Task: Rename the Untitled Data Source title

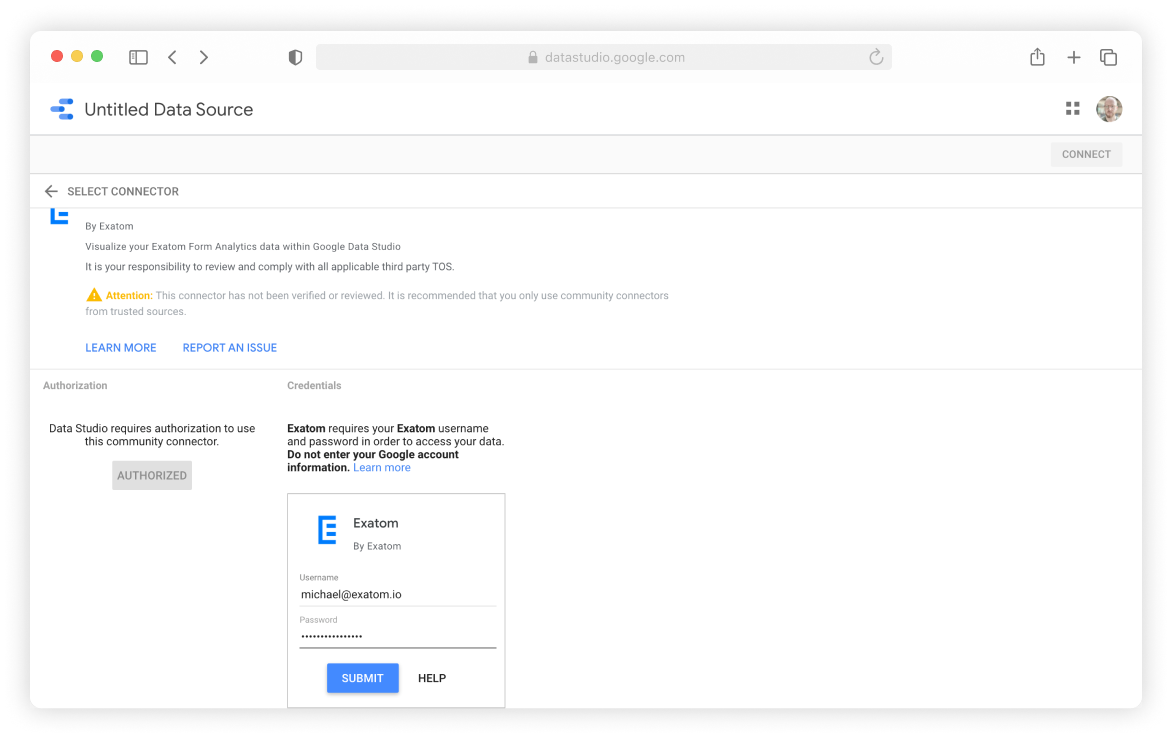Action: pos(169,110)
